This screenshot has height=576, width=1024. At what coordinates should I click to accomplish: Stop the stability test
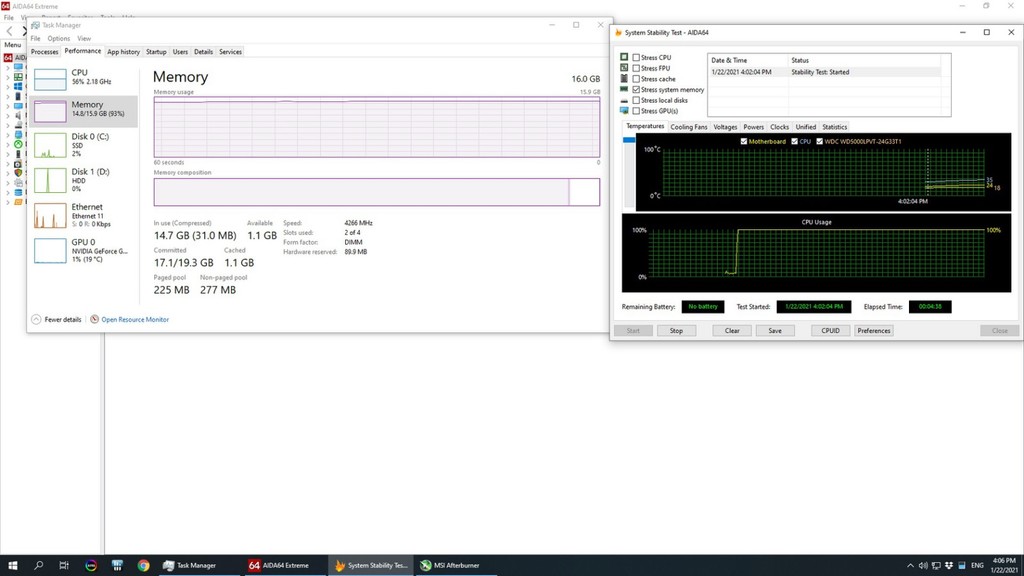point(676,330)
